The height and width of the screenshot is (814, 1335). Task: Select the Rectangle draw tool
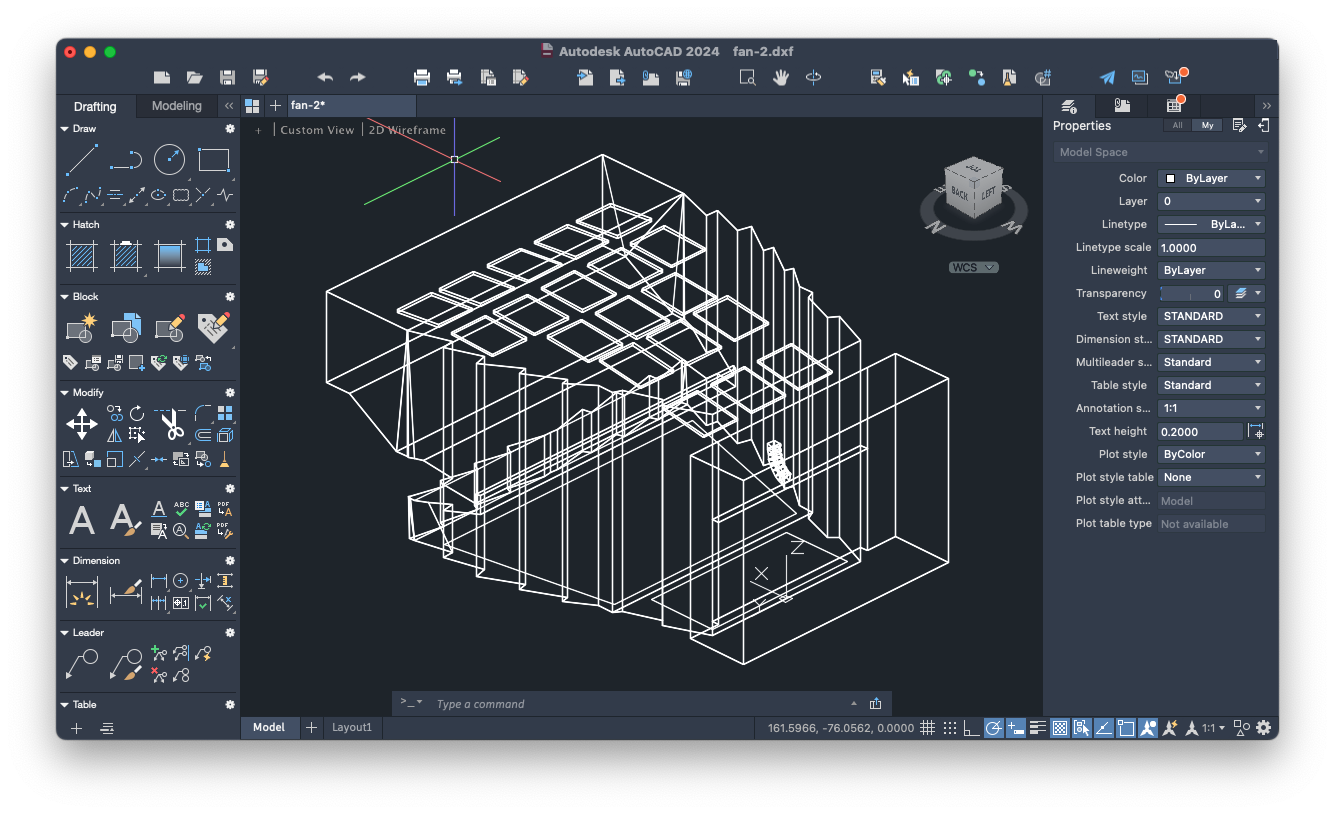pos(213,160)
